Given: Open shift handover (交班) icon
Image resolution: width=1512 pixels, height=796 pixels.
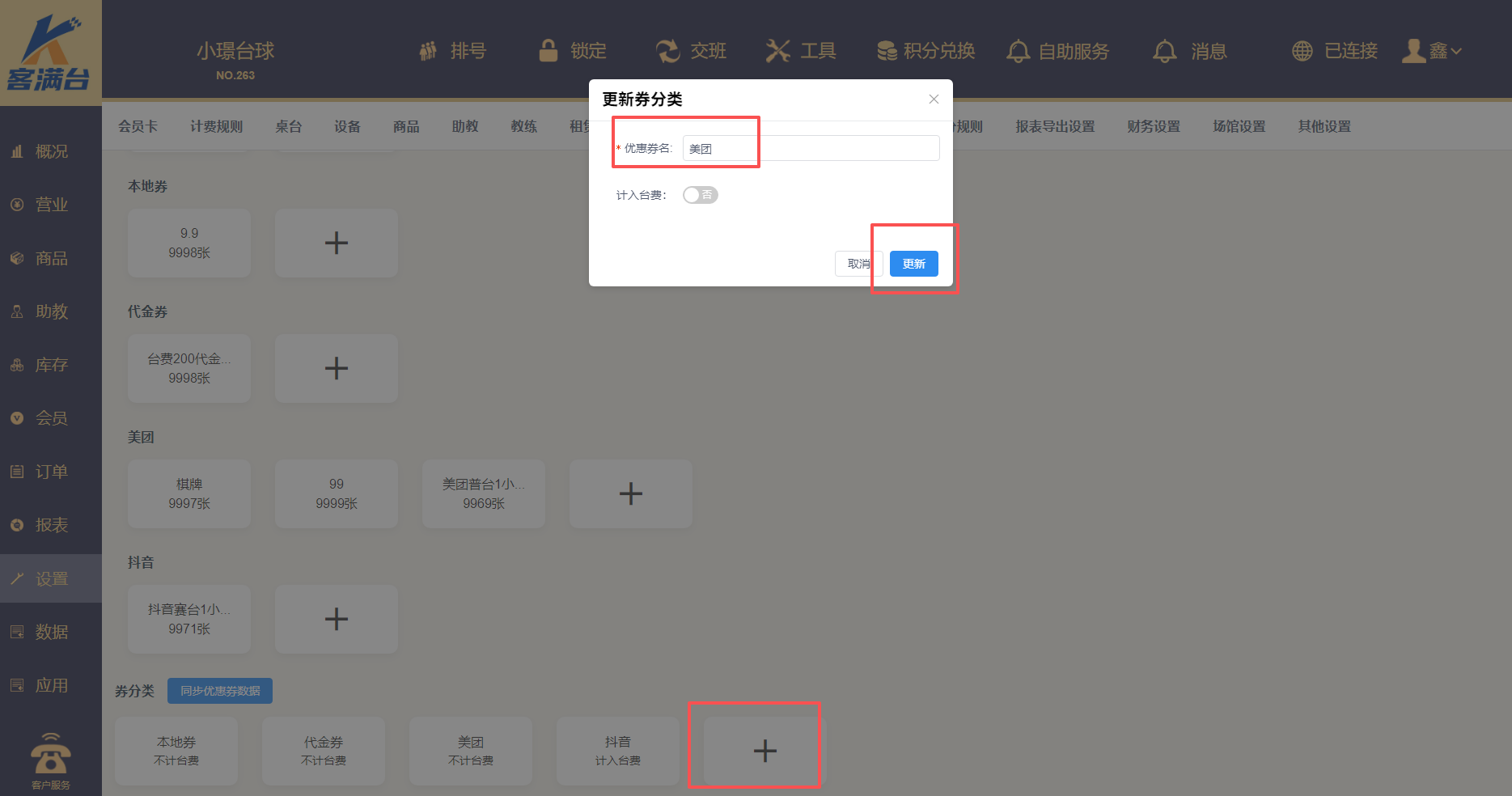Looking at the screenshot, I should (x=667, y=51).
